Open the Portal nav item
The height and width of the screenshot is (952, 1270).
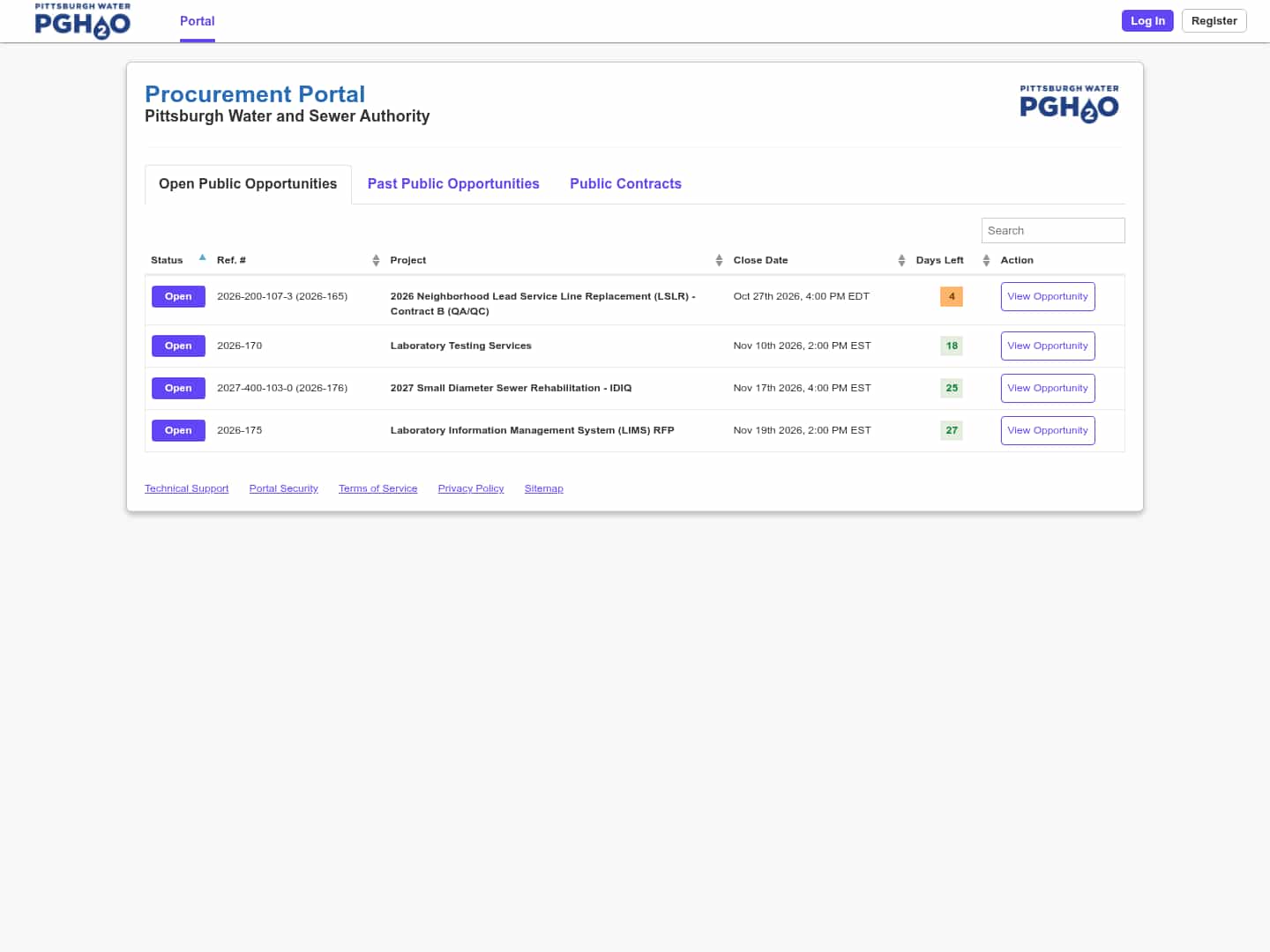198,21
